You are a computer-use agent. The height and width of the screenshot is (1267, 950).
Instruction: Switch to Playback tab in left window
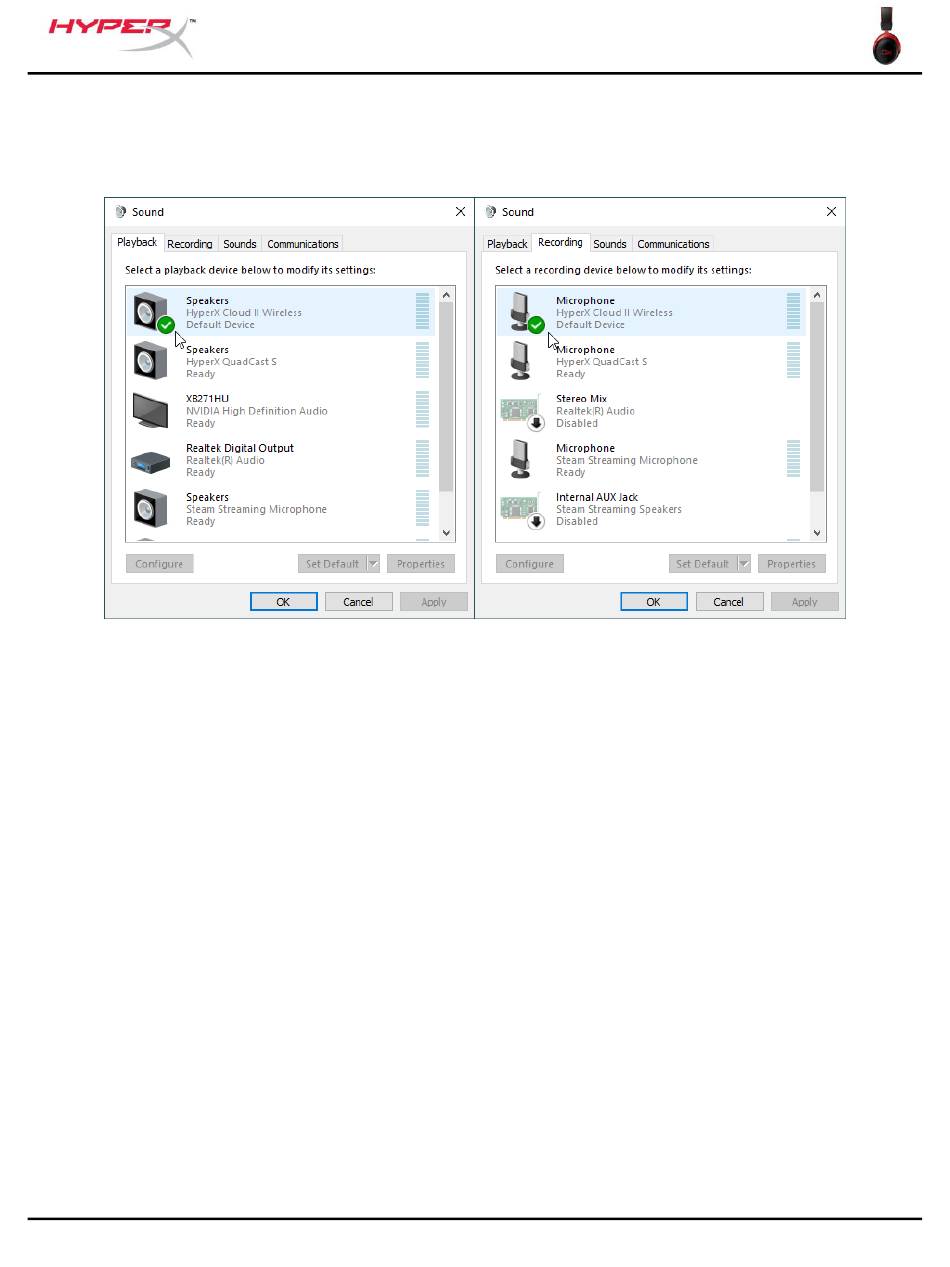[137, 242]
